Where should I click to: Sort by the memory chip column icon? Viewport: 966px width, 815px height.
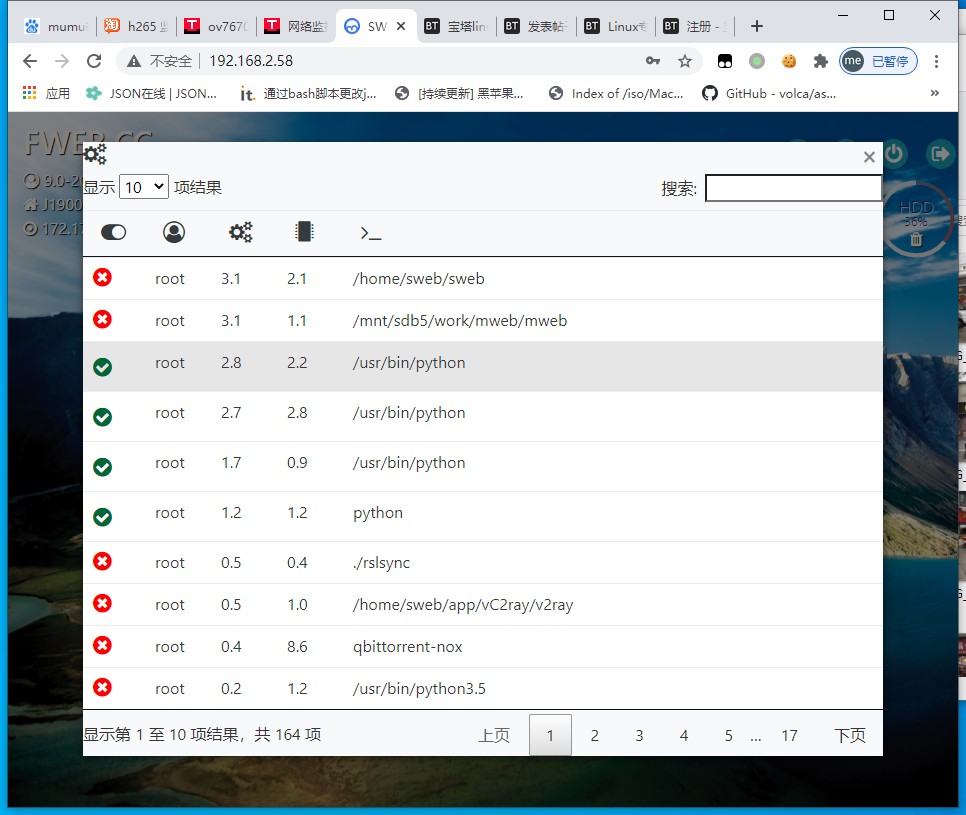[304, 232]
